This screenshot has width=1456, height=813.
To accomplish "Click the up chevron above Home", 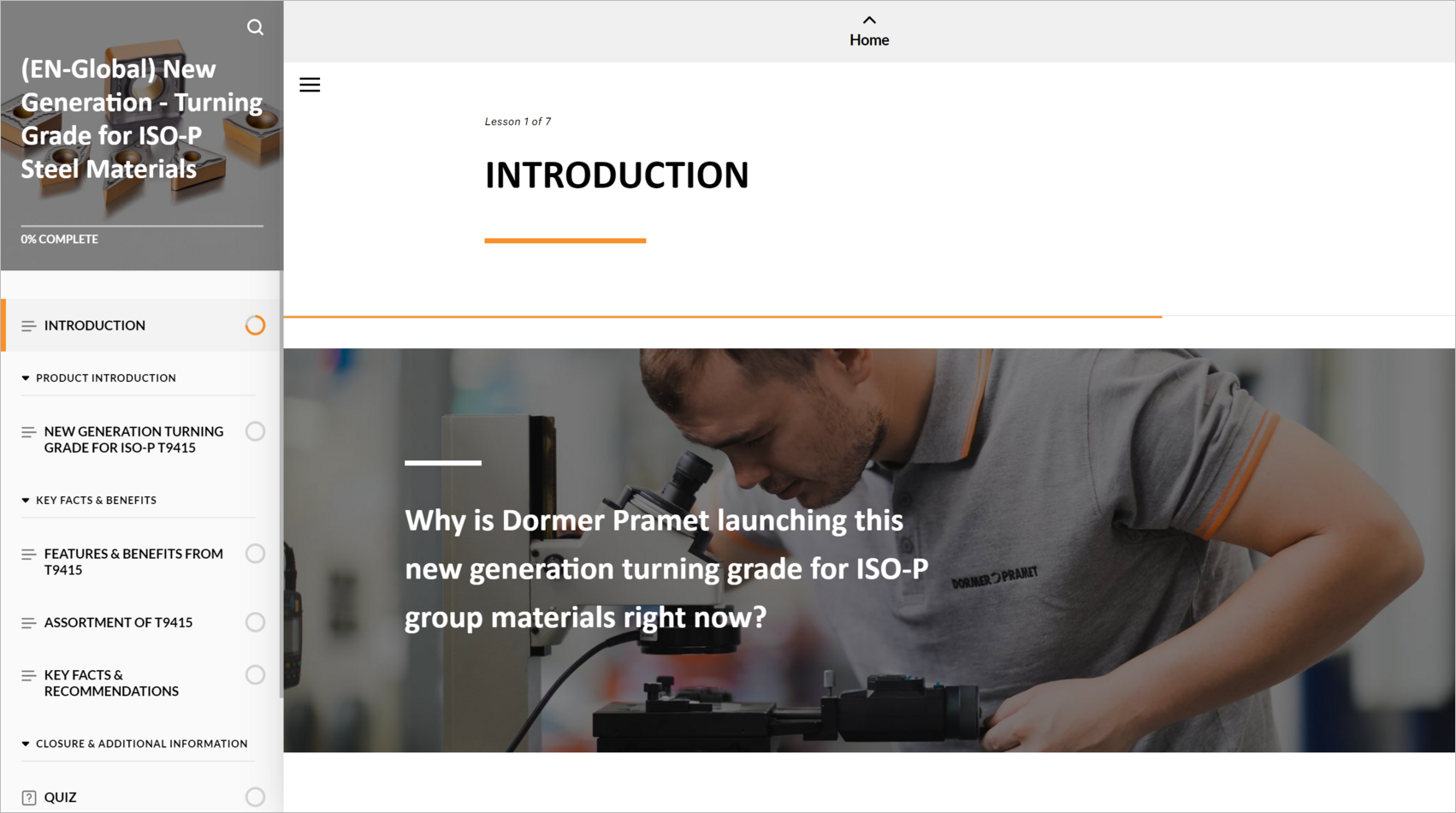I will coord(868,21).
